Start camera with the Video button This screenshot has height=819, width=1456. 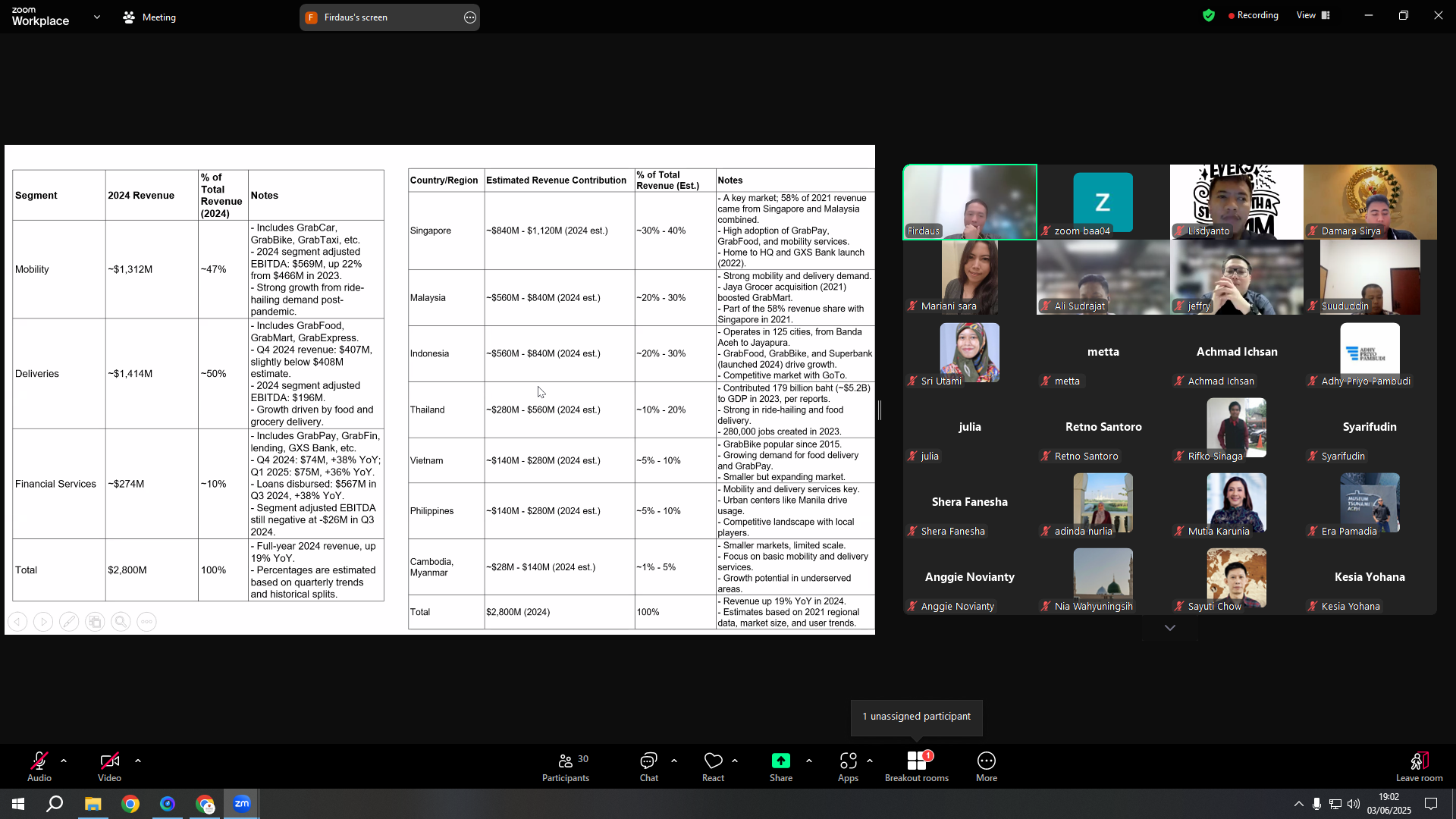pos(109,767)
